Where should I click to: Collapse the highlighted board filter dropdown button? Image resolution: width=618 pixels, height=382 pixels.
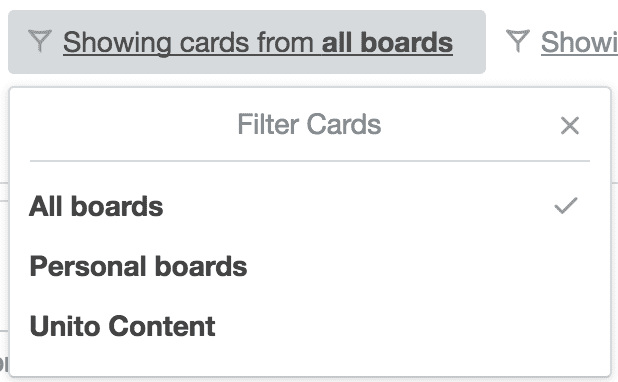click(247, 42)
